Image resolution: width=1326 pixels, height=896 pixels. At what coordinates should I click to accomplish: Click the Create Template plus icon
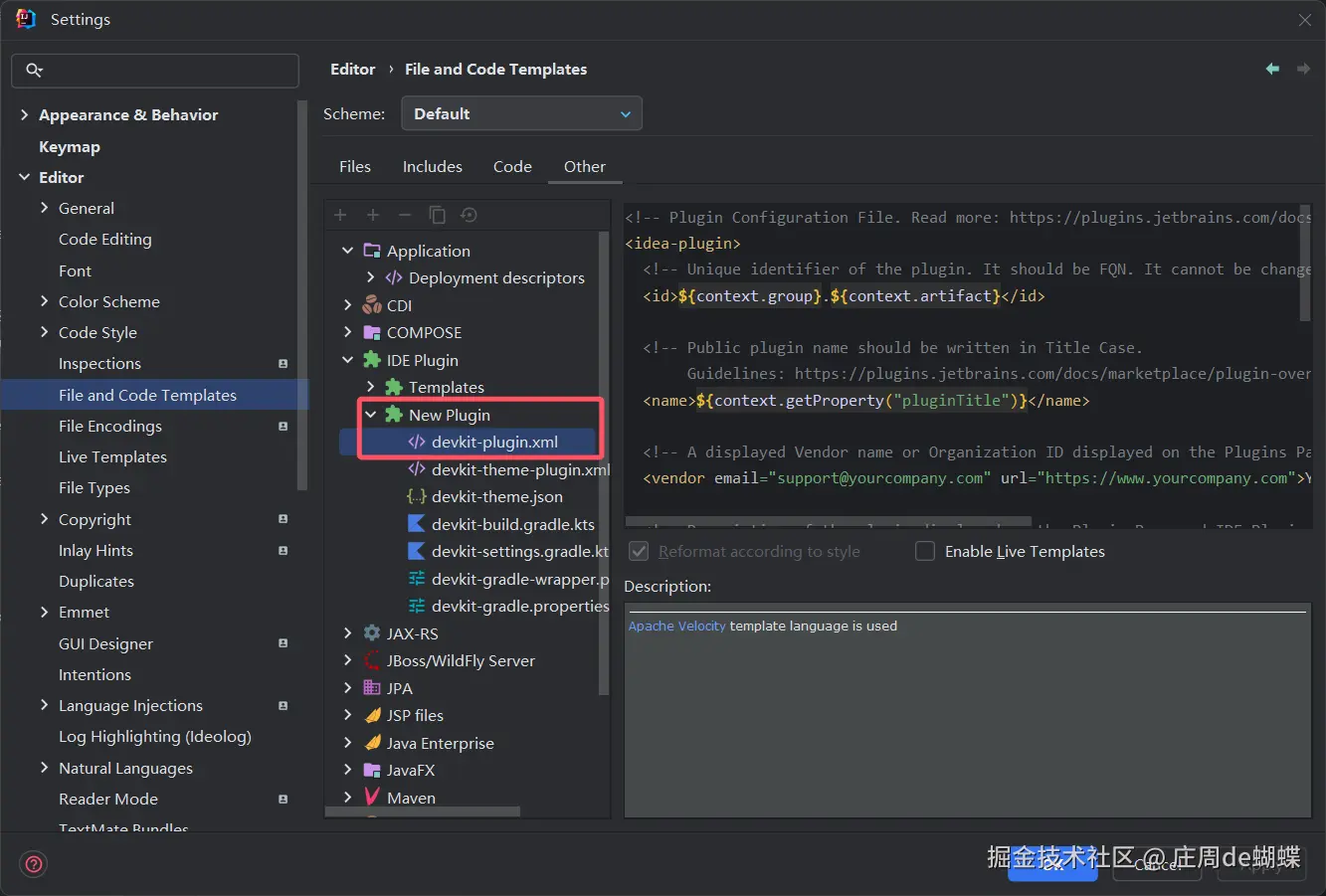click(x=340, y=215)
